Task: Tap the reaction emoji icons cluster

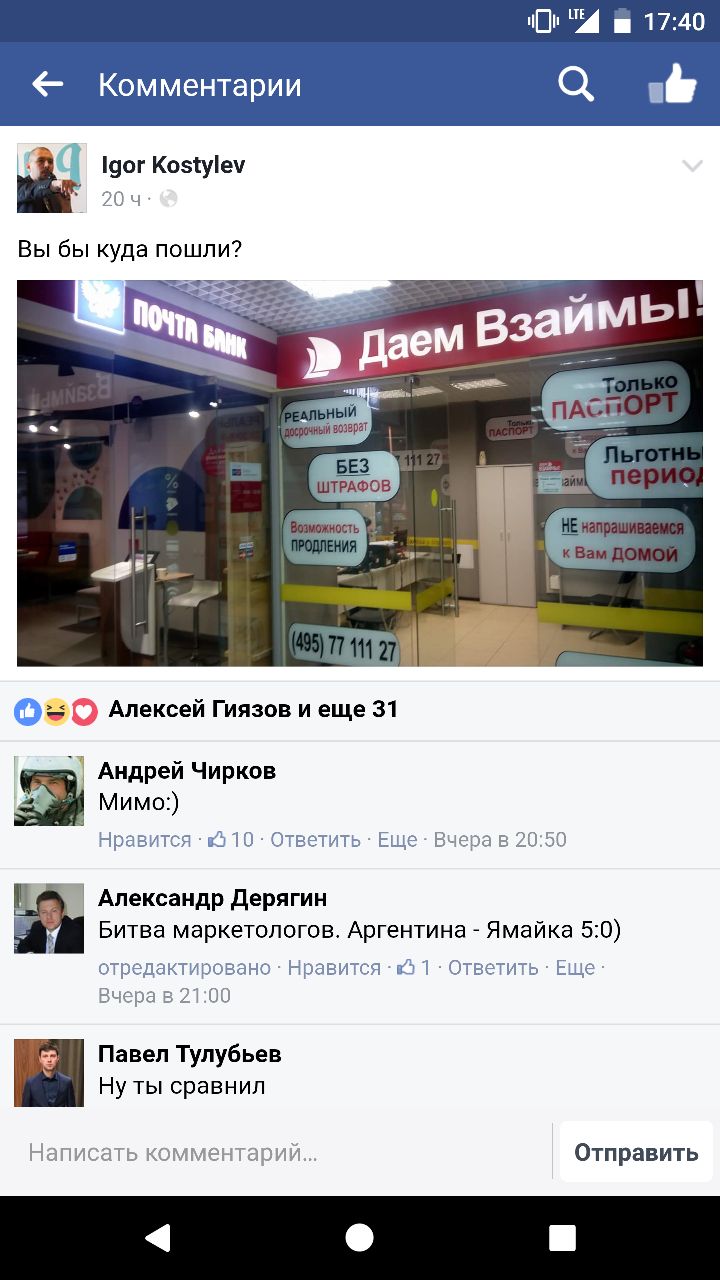Action: (56, 711)
